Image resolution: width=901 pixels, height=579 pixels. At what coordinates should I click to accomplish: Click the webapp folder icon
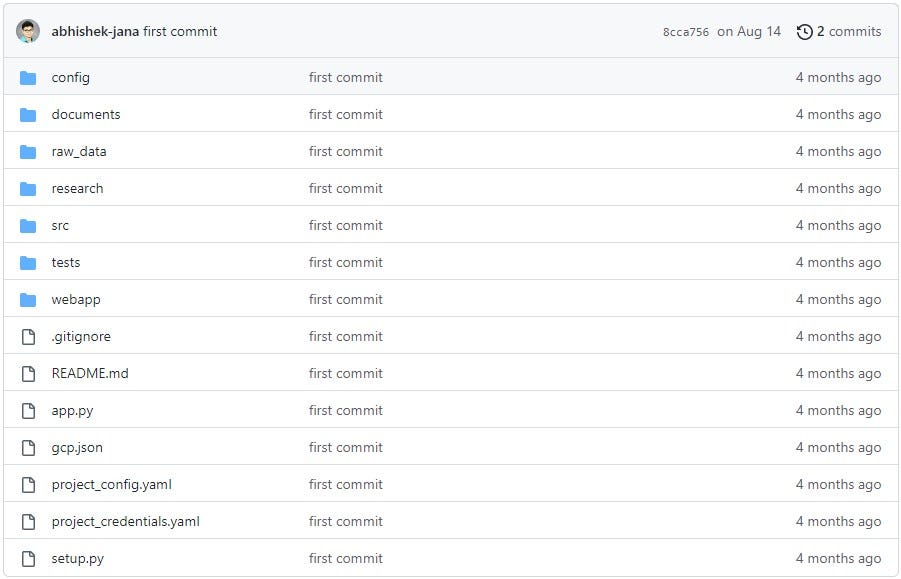coord(28,300)
